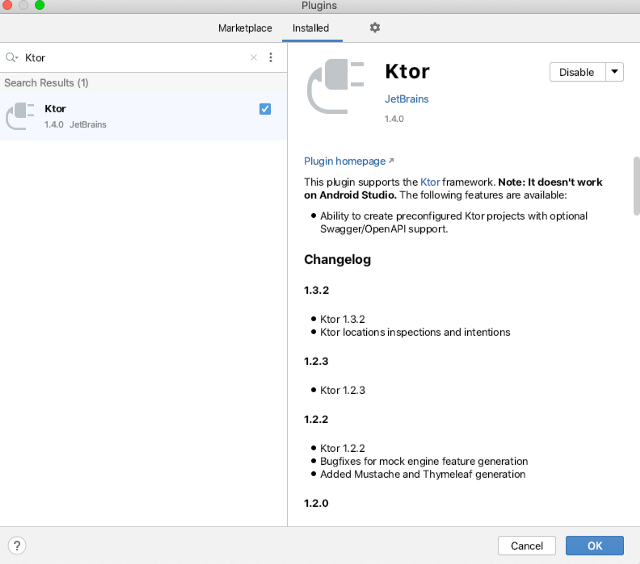Image resolution: width=640 pixels, height=564 pixels.
Task: Click the Ktor search input field
Action: (x=135, y=58)
